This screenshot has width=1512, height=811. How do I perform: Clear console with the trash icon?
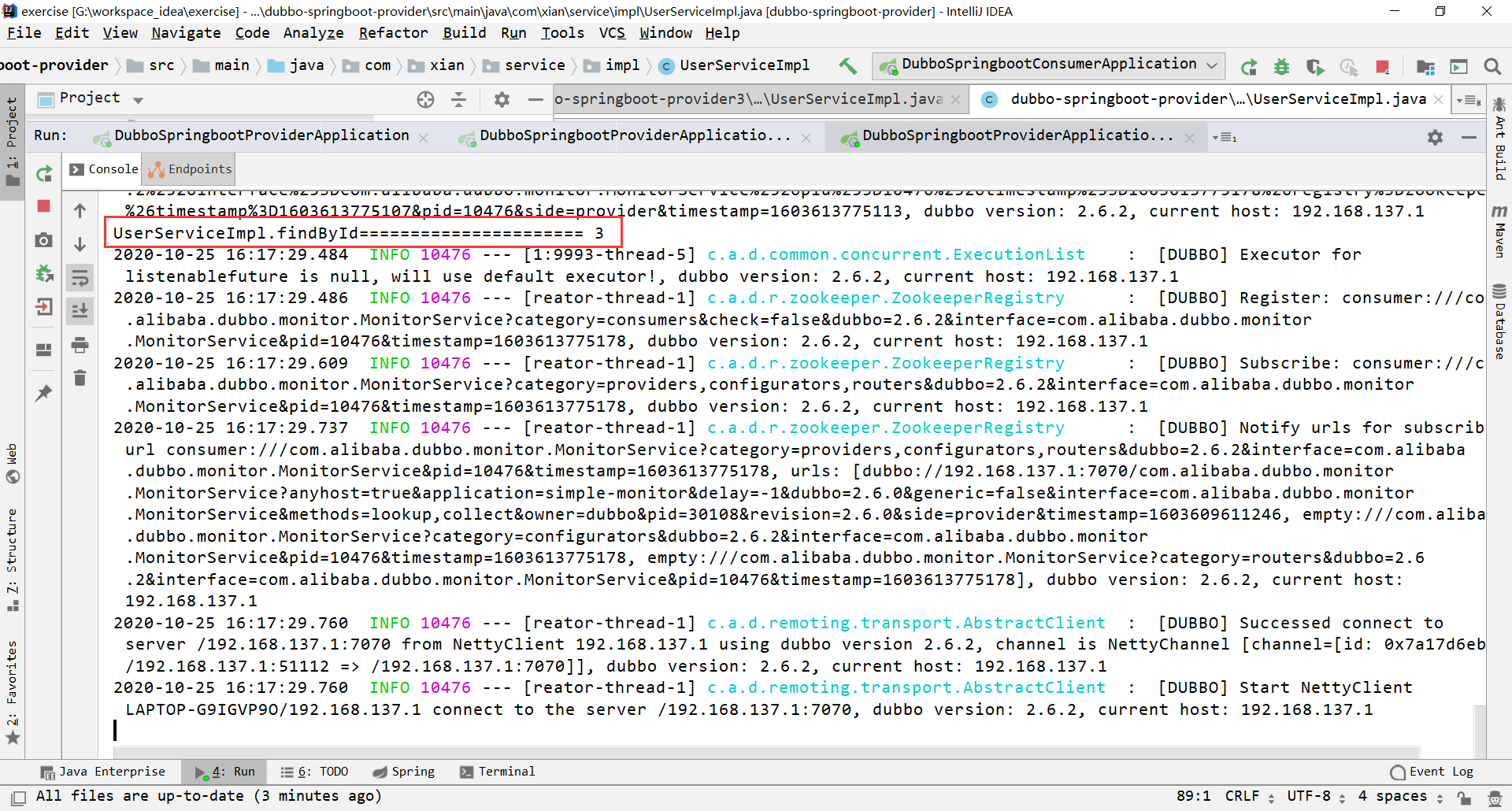[80, 378]
